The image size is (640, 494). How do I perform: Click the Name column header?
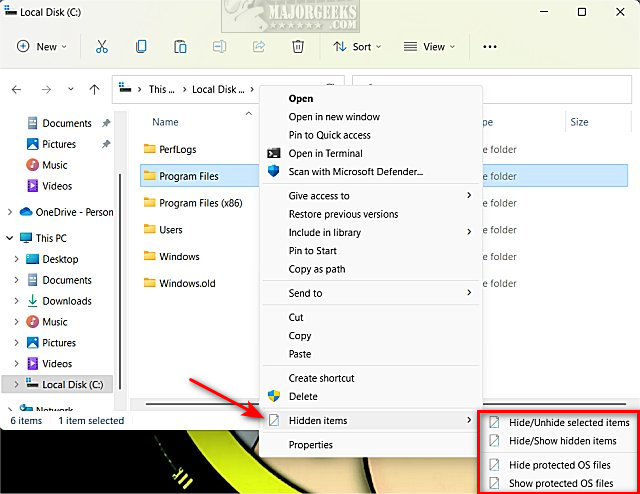point(166,122)
